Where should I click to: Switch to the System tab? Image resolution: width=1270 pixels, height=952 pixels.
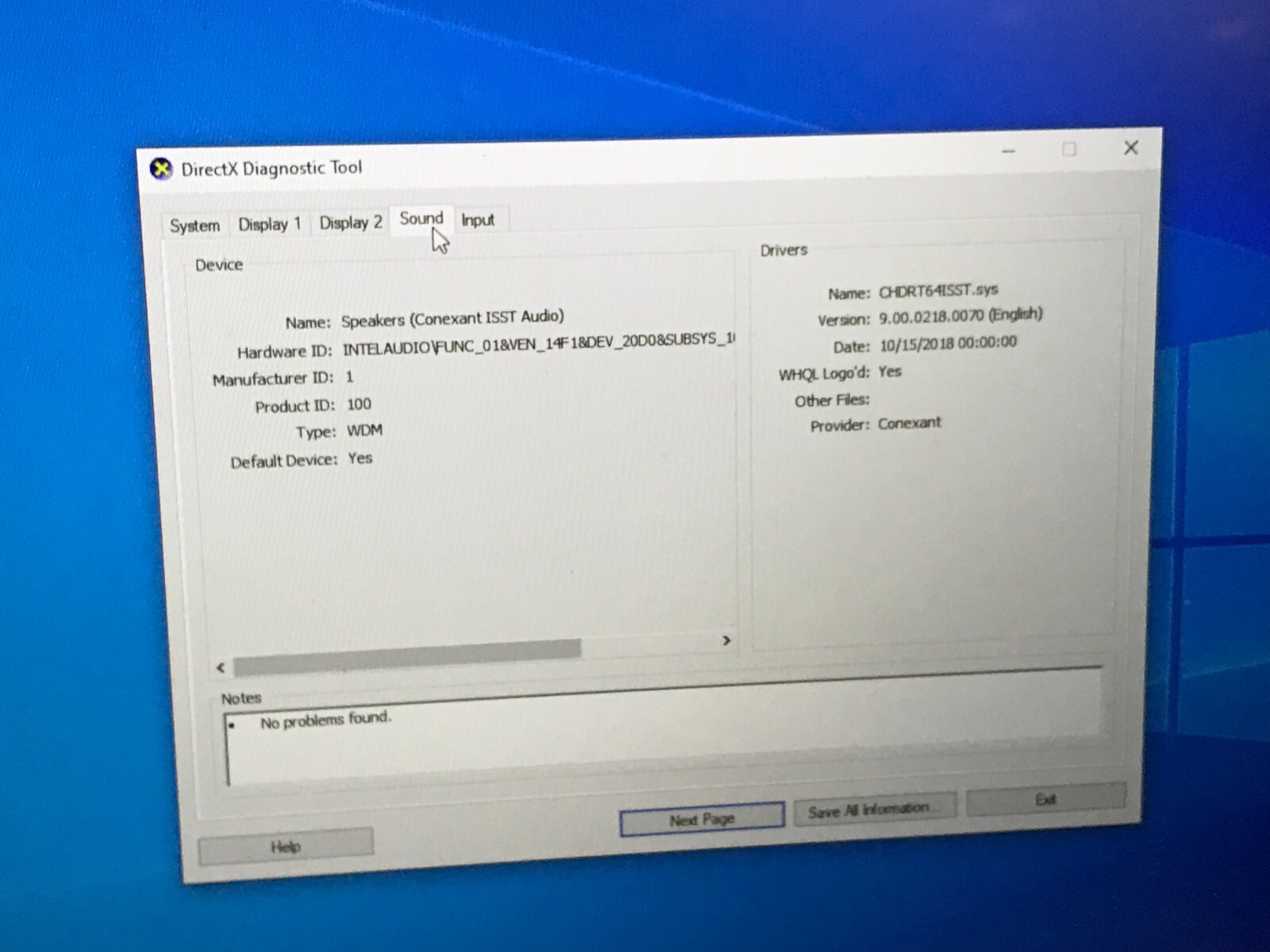[x=195, y=226]
